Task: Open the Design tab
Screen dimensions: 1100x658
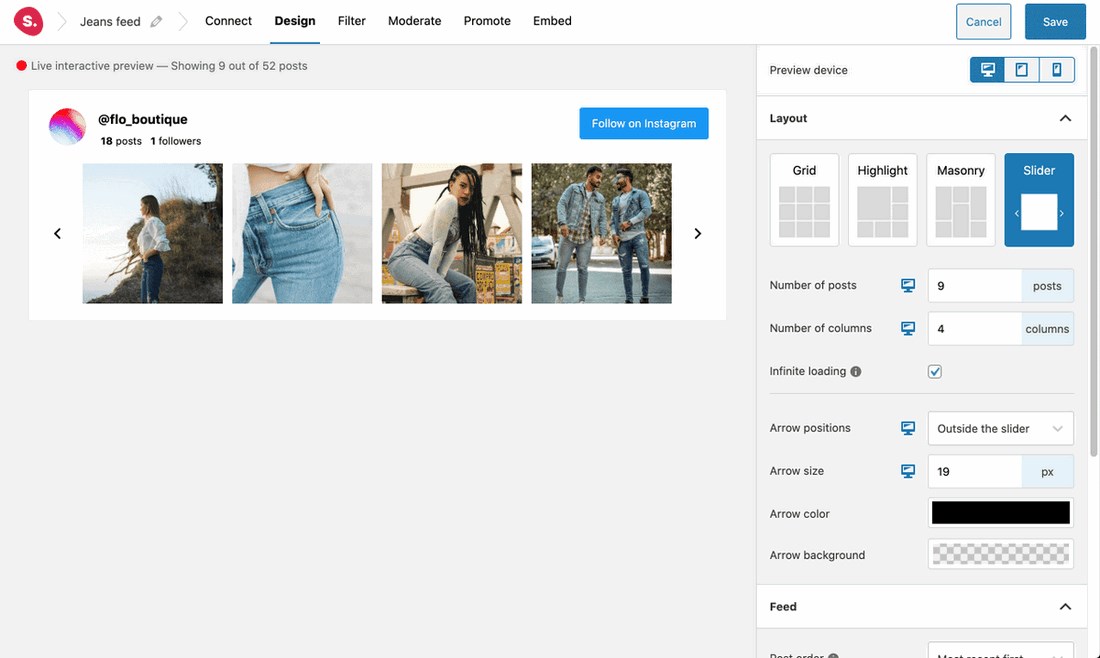Action: click(x=295, y=21)
